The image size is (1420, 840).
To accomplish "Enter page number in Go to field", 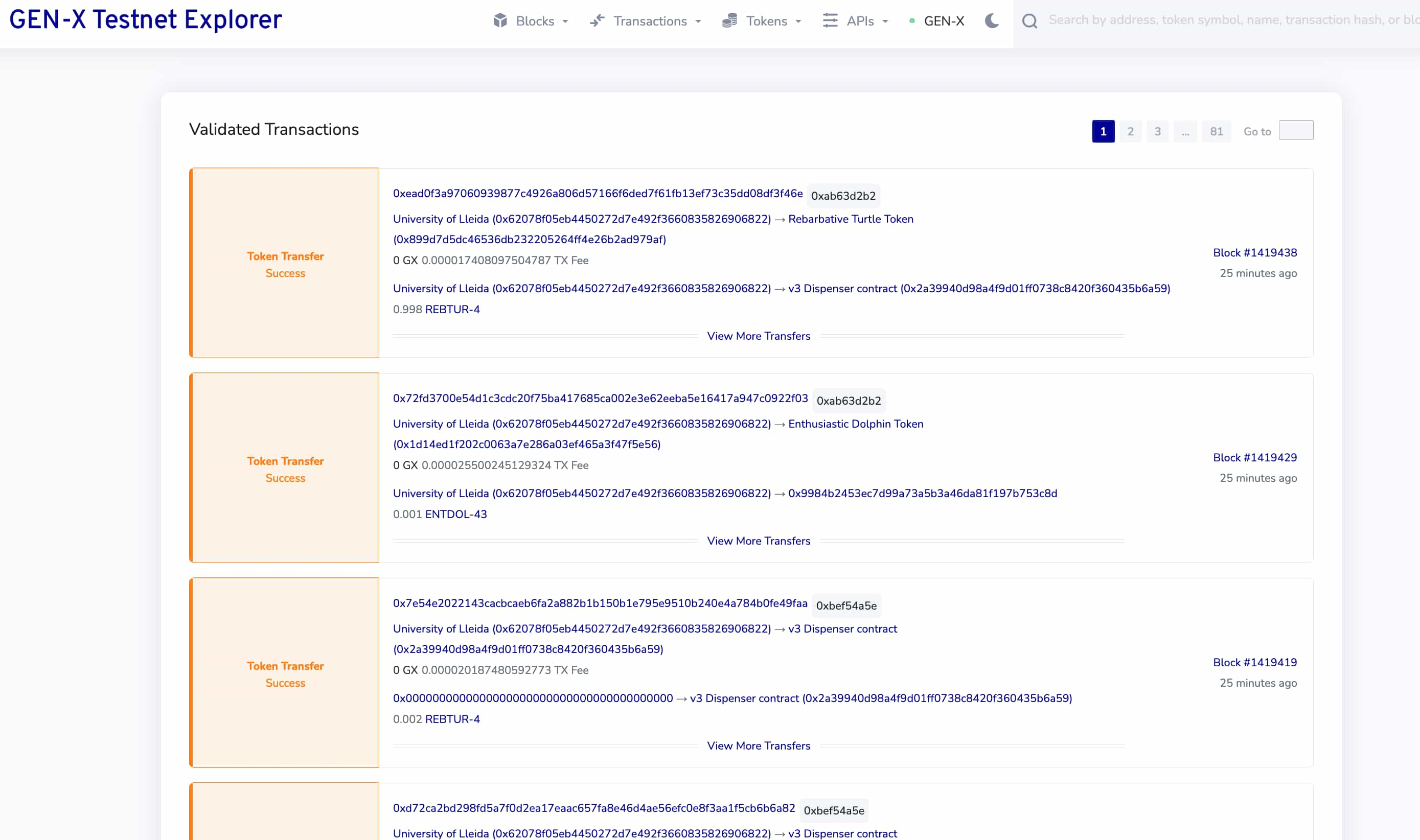I will 1296,131.
